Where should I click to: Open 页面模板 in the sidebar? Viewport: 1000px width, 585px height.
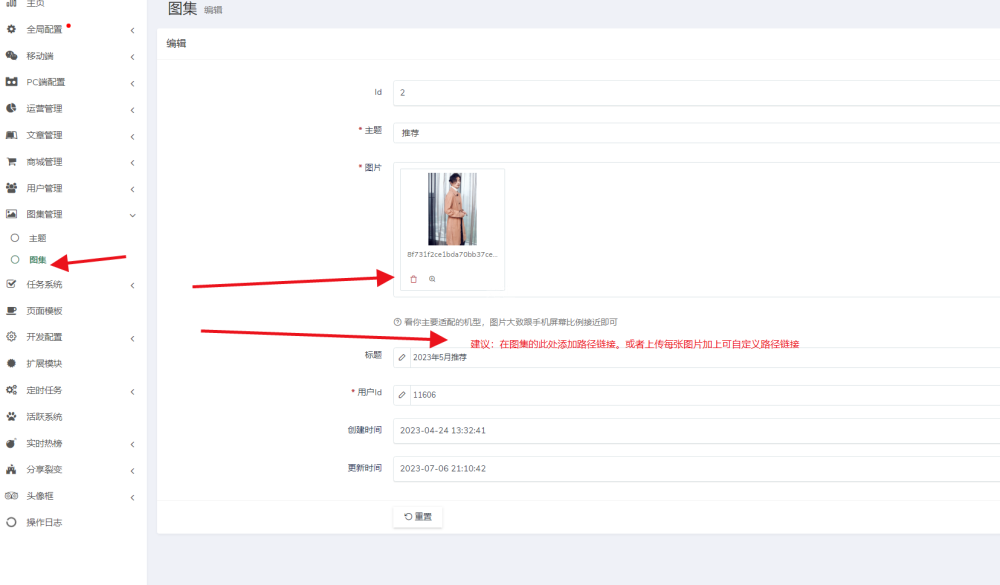coord(44,311)
